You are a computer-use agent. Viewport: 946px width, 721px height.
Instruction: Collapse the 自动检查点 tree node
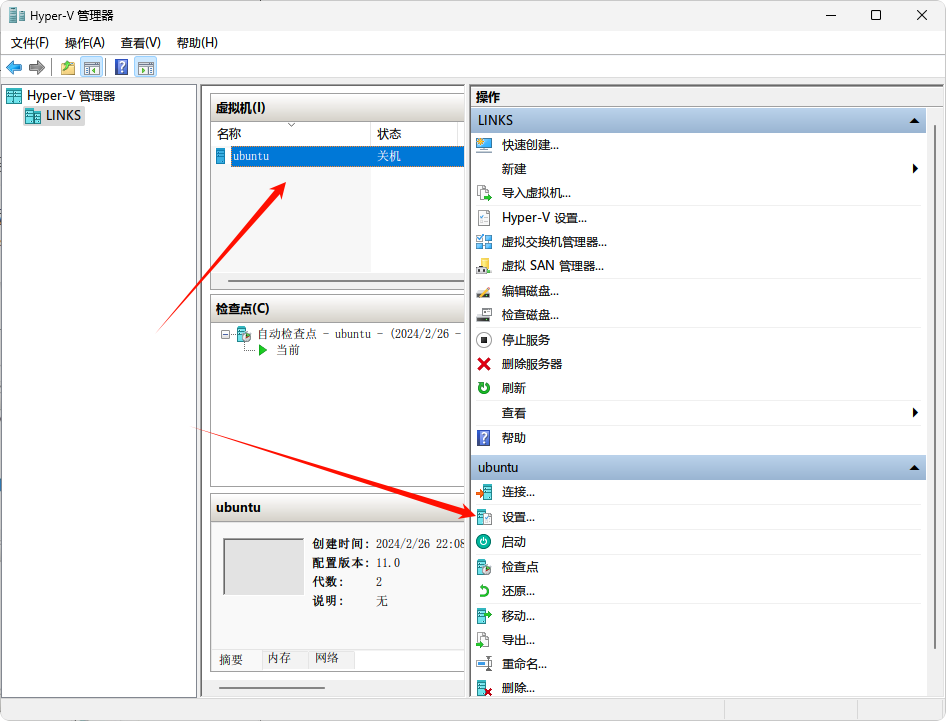click(225, 334)
